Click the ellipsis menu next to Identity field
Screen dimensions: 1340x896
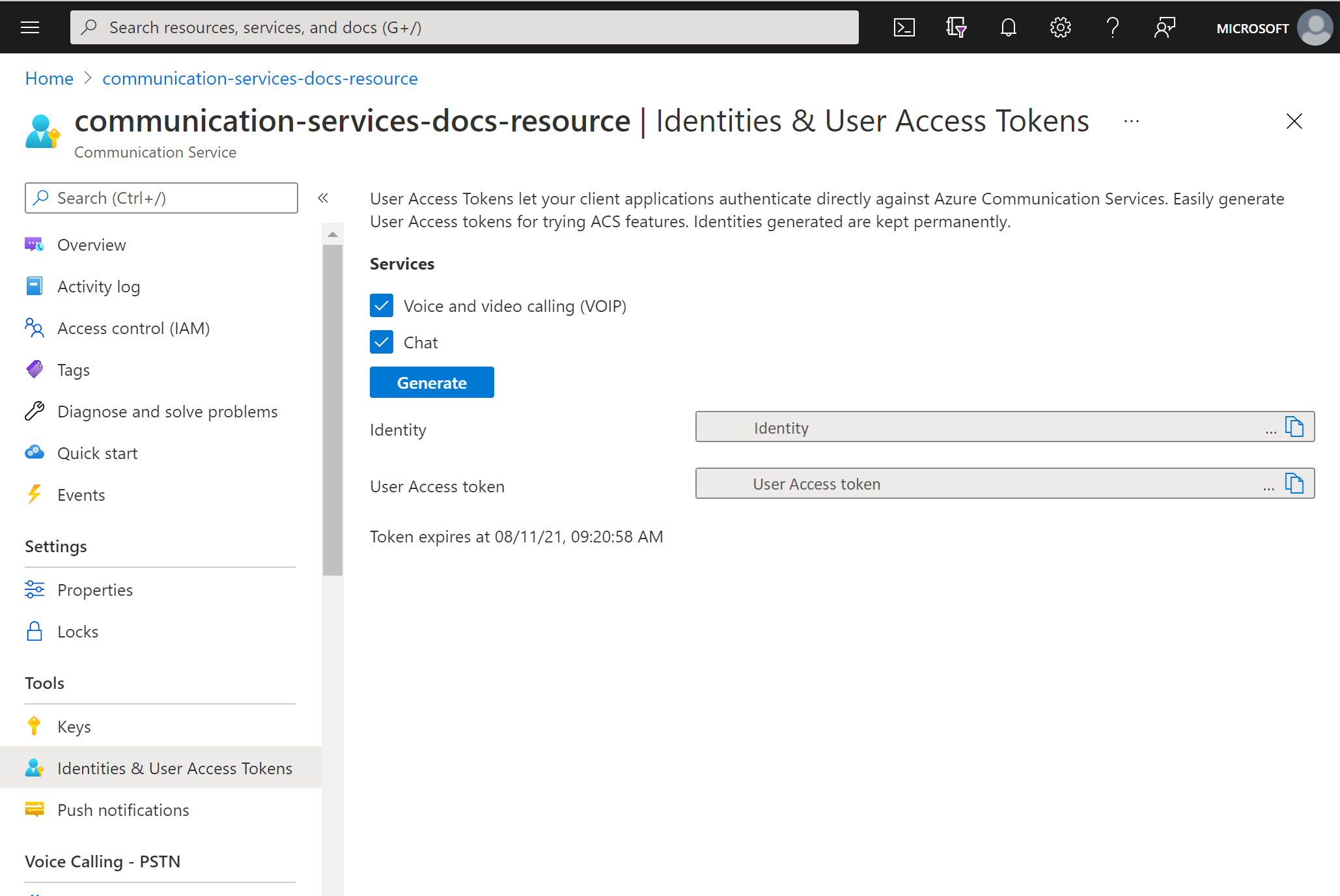(x=1270, y=429)
